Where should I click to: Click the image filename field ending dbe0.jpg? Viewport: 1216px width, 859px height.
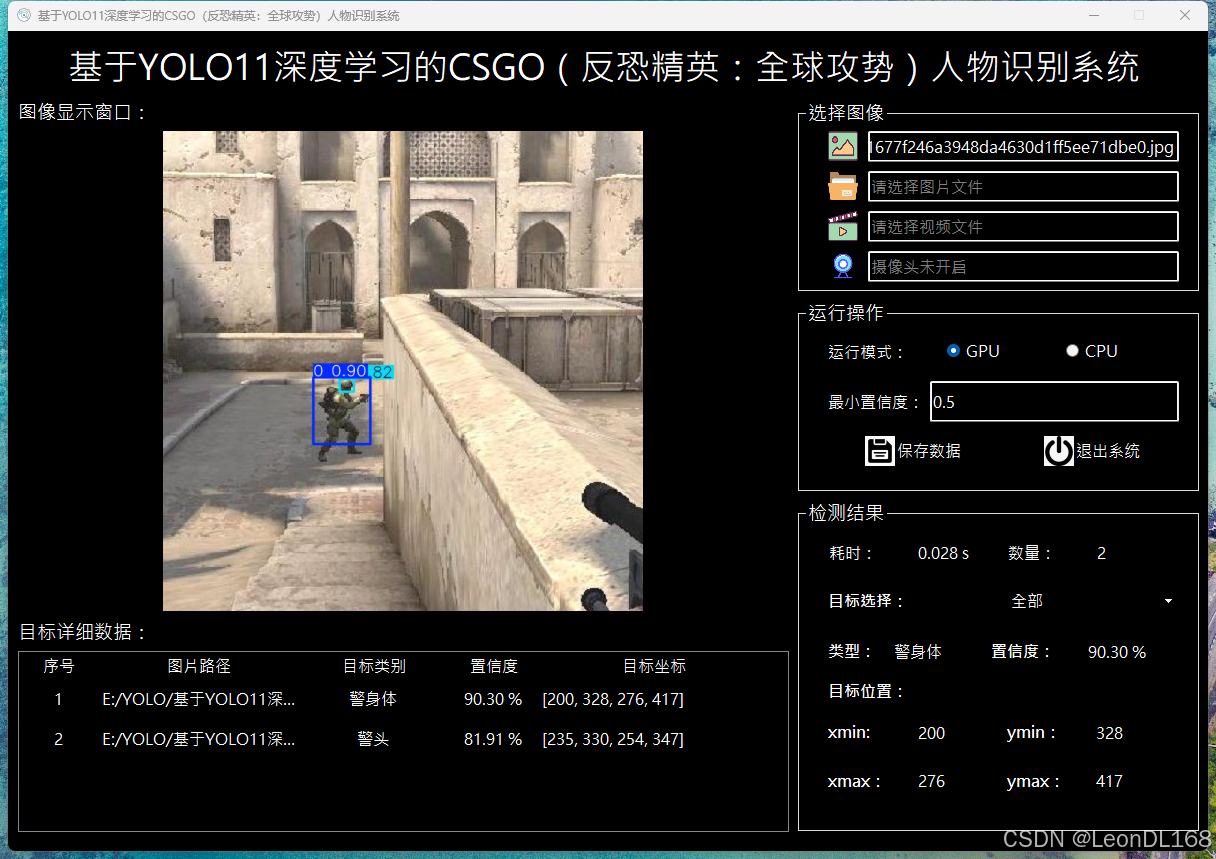pos(1023,147)
